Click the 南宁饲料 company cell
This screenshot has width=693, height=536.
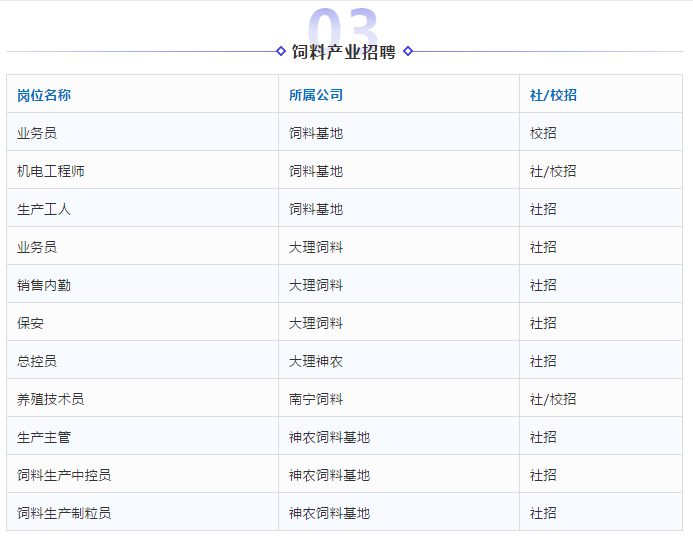[x=316, y=399]
